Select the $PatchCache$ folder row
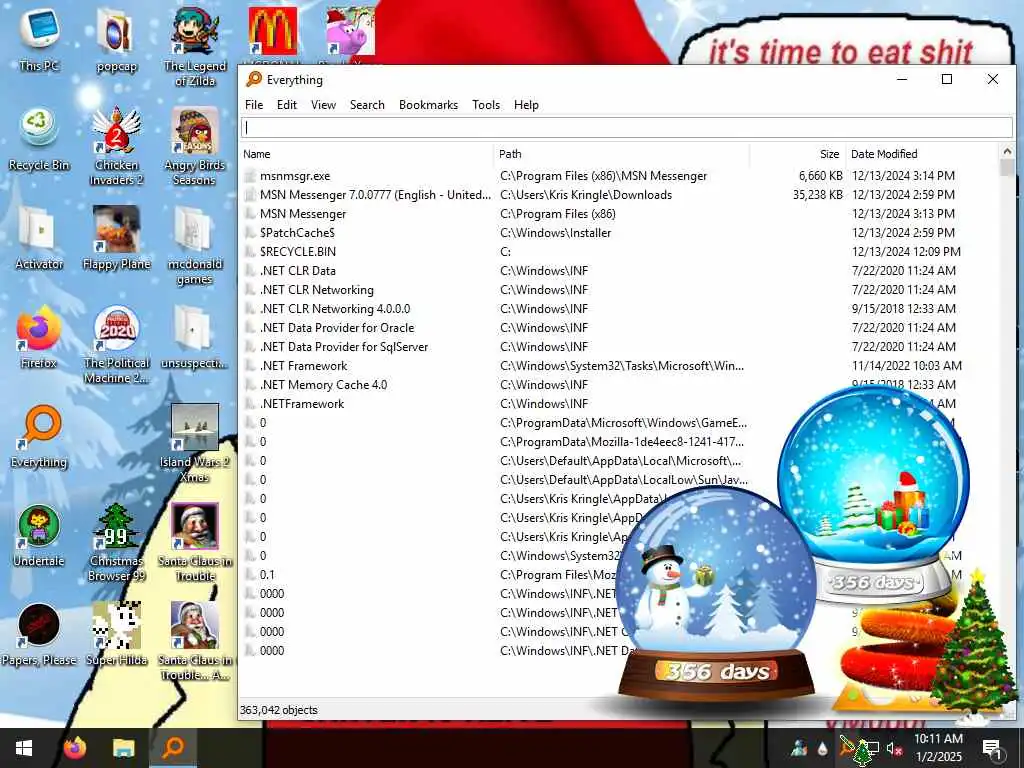The height and width of the screenshot is (768, 1024). (620, 232)
